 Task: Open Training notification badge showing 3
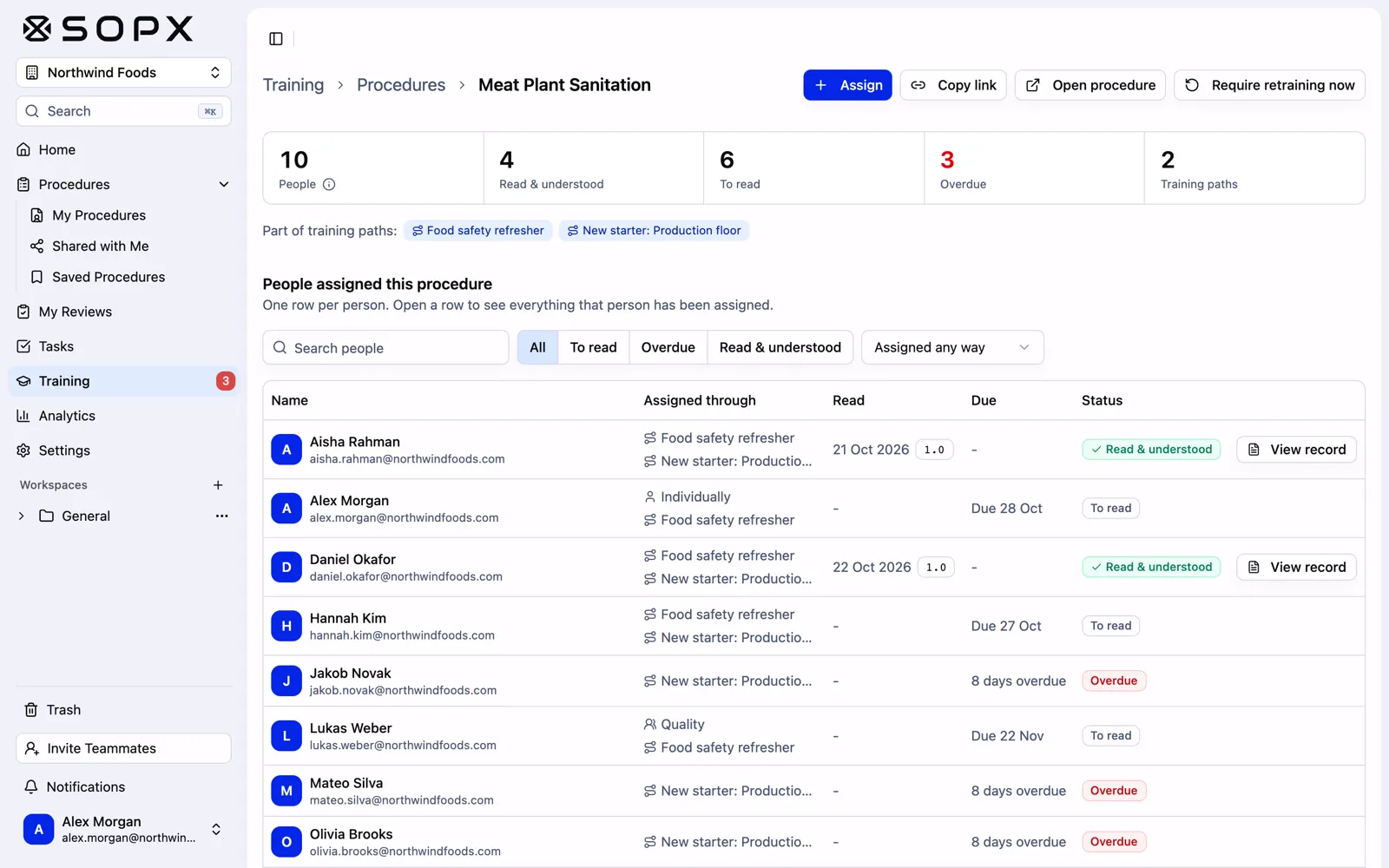226,381
